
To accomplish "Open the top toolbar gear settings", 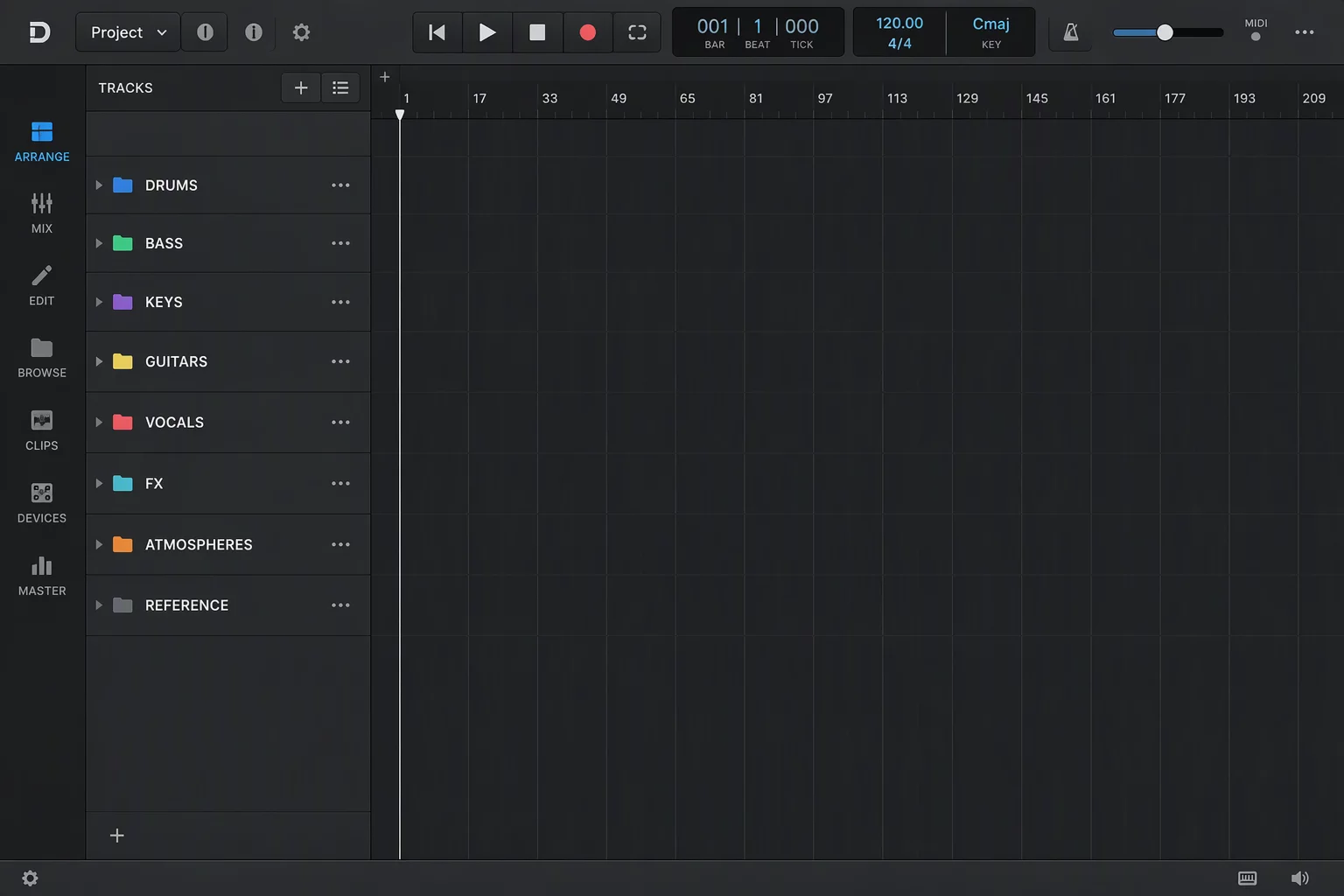I will tap(301, 32).
